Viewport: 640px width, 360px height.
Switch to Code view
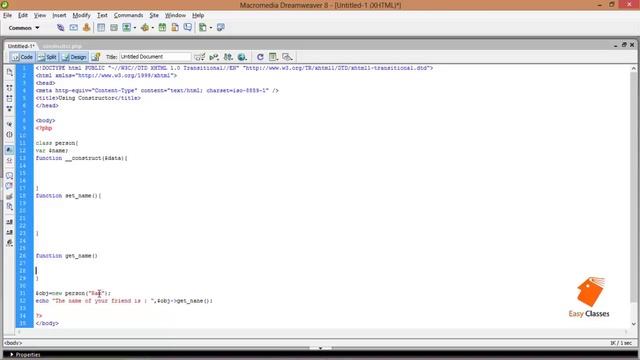point(22,57)
